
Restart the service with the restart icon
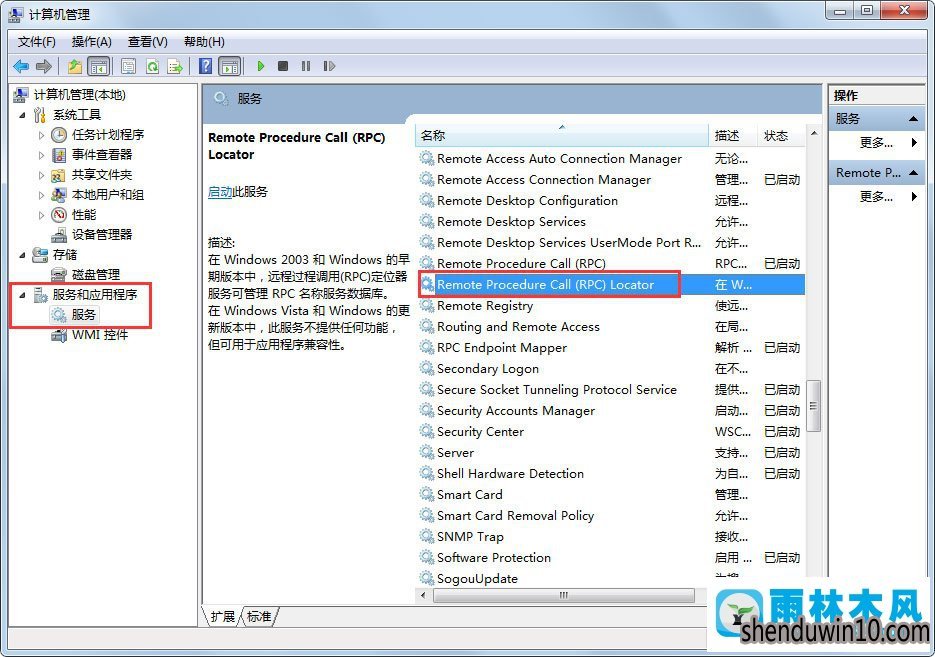(x=329, y=66)
